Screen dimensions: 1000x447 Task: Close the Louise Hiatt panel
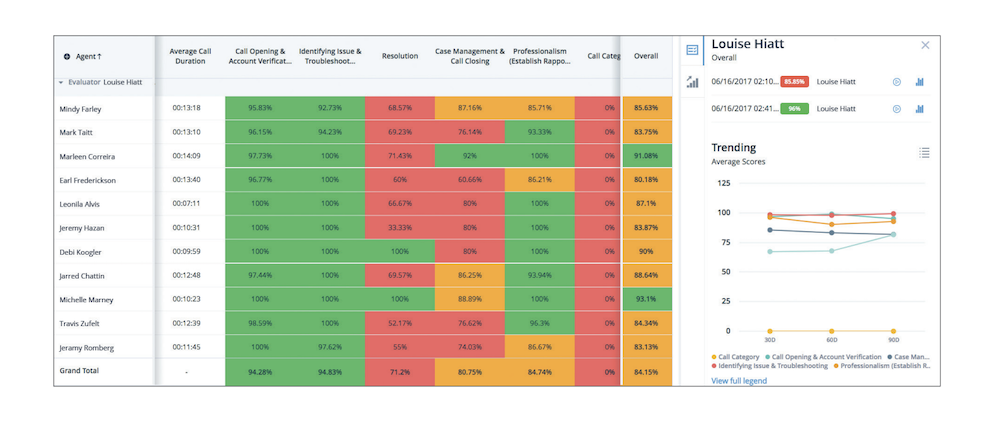(925, 45)
